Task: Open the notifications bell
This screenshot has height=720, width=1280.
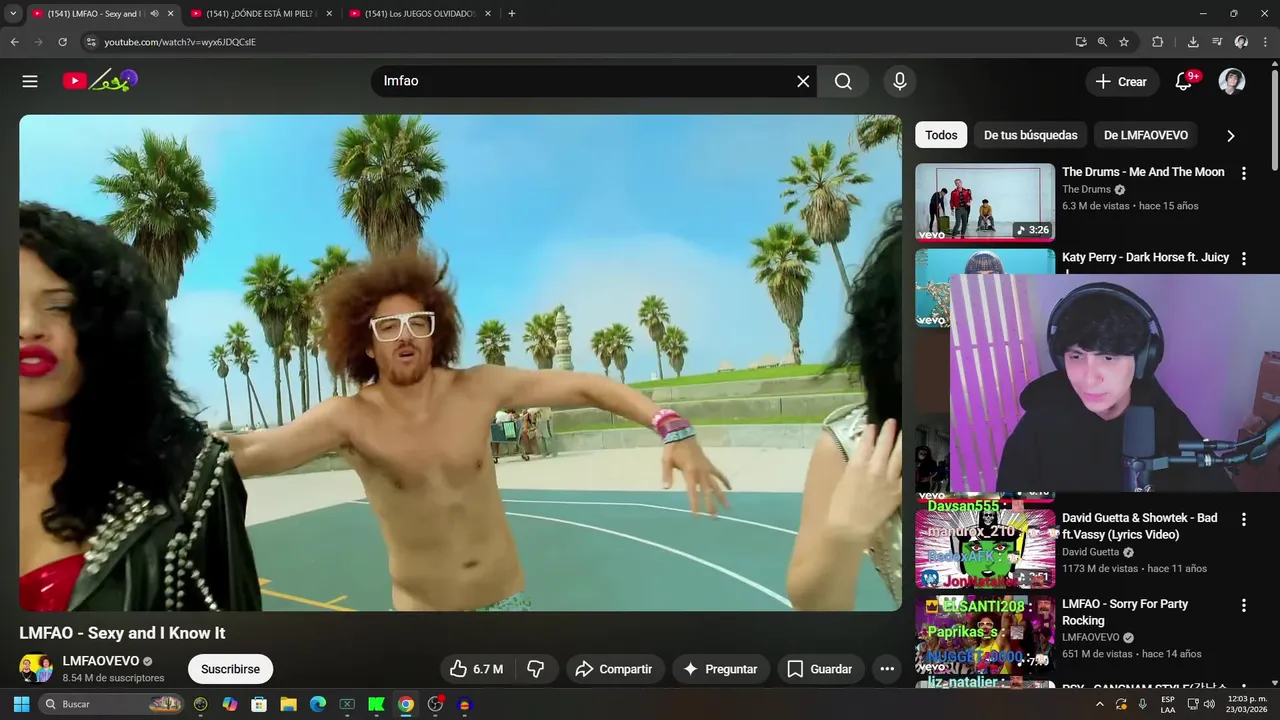Action: 1184,82
